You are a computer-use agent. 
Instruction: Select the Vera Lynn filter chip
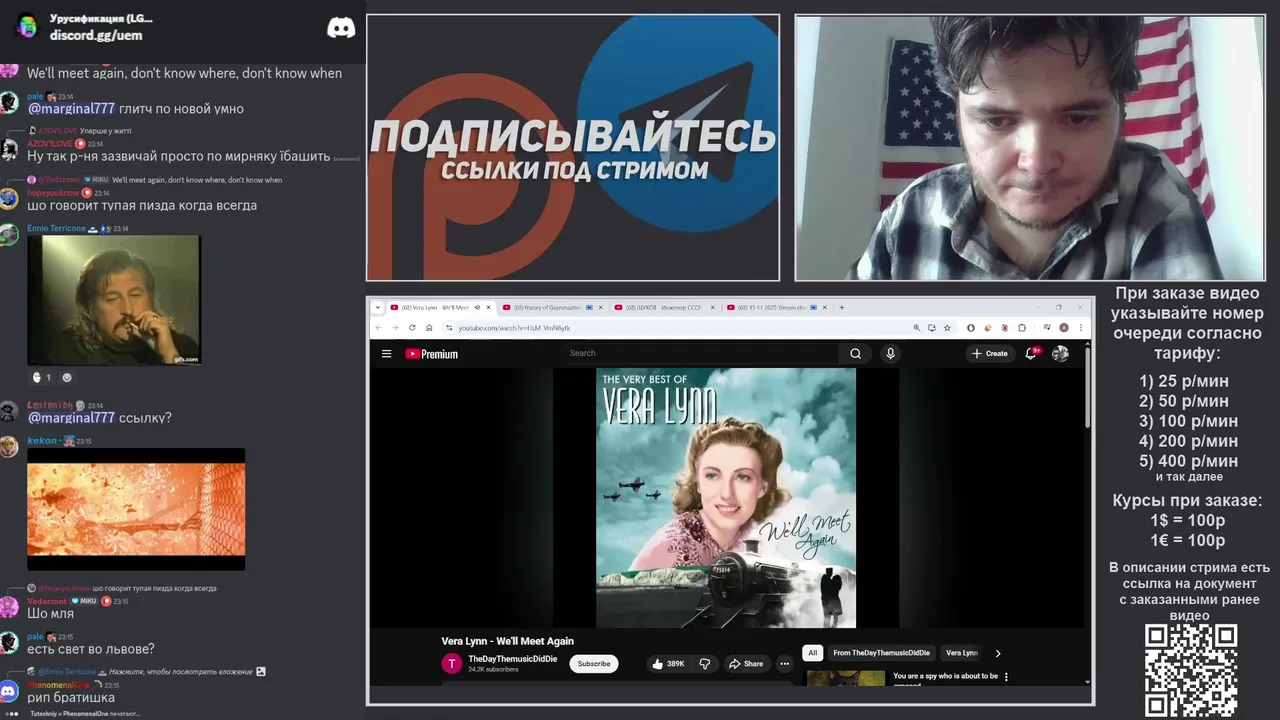point(962,653)
